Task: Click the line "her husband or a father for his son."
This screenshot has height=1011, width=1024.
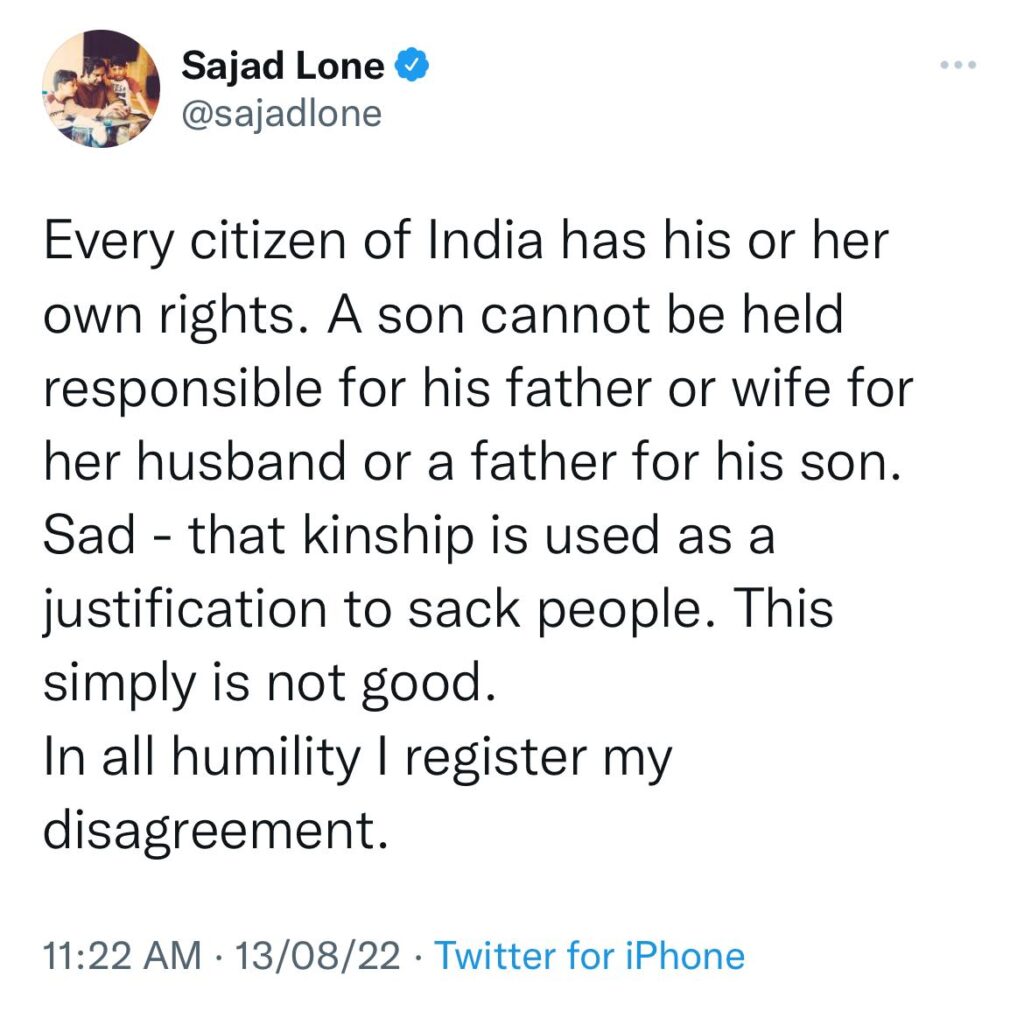Action: pos(472,462)
